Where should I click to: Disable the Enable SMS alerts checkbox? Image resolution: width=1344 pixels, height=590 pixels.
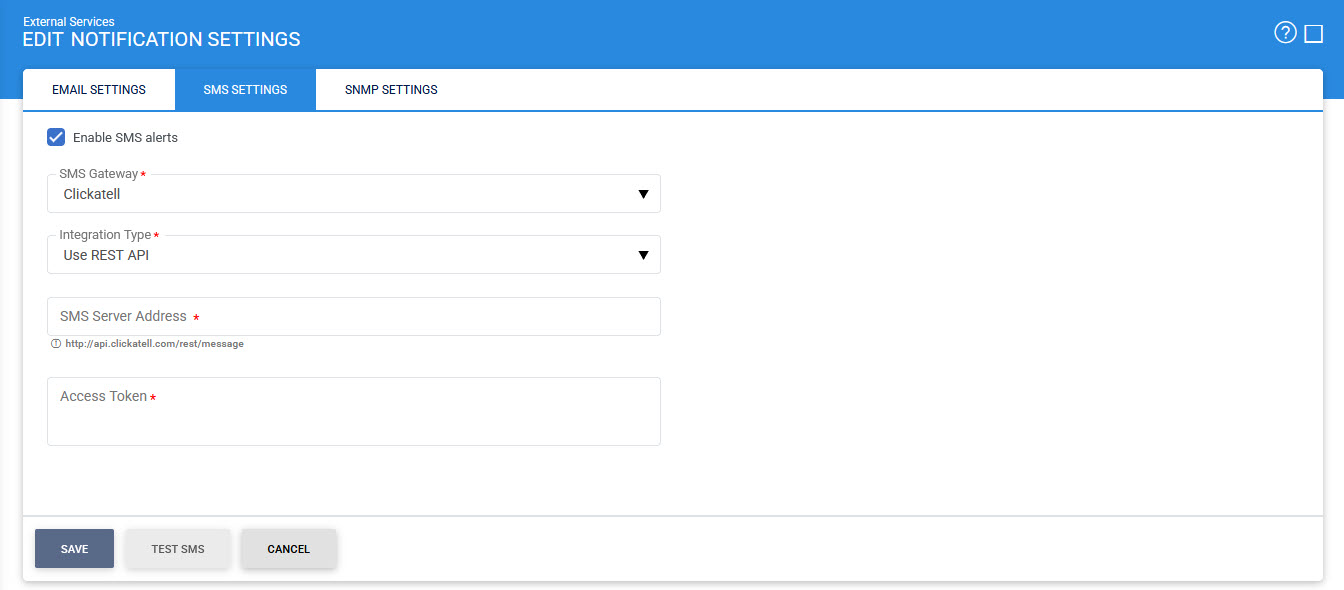click(x=57, y=137)
